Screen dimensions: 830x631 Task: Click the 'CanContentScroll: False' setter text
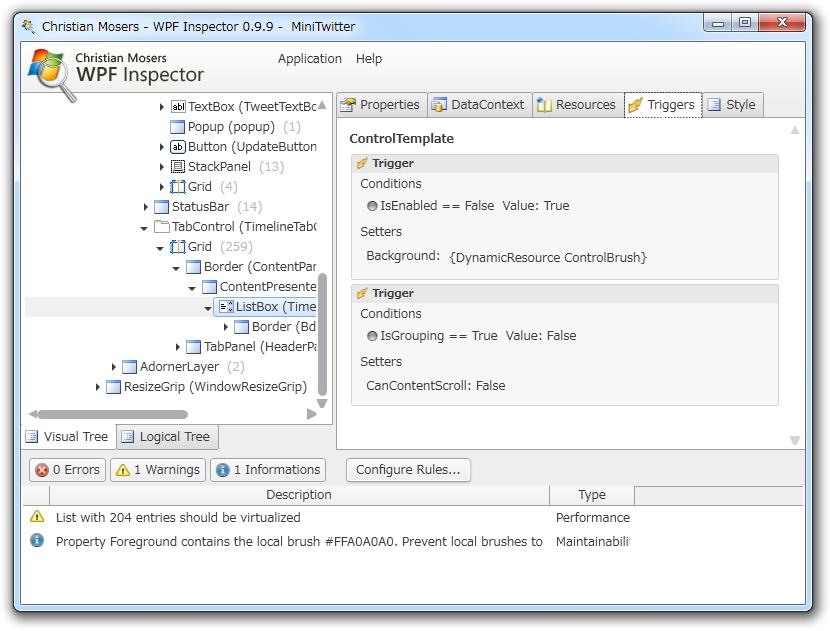(x=436, y=385)
